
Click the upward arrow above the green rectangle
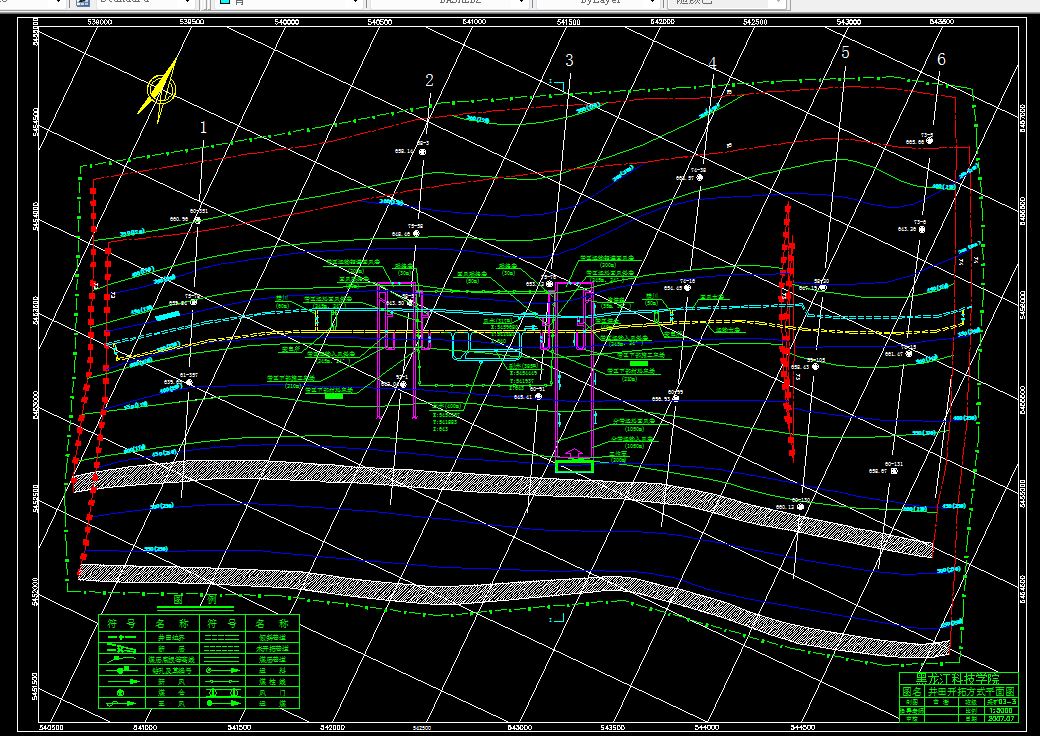(x=575, y=454)
